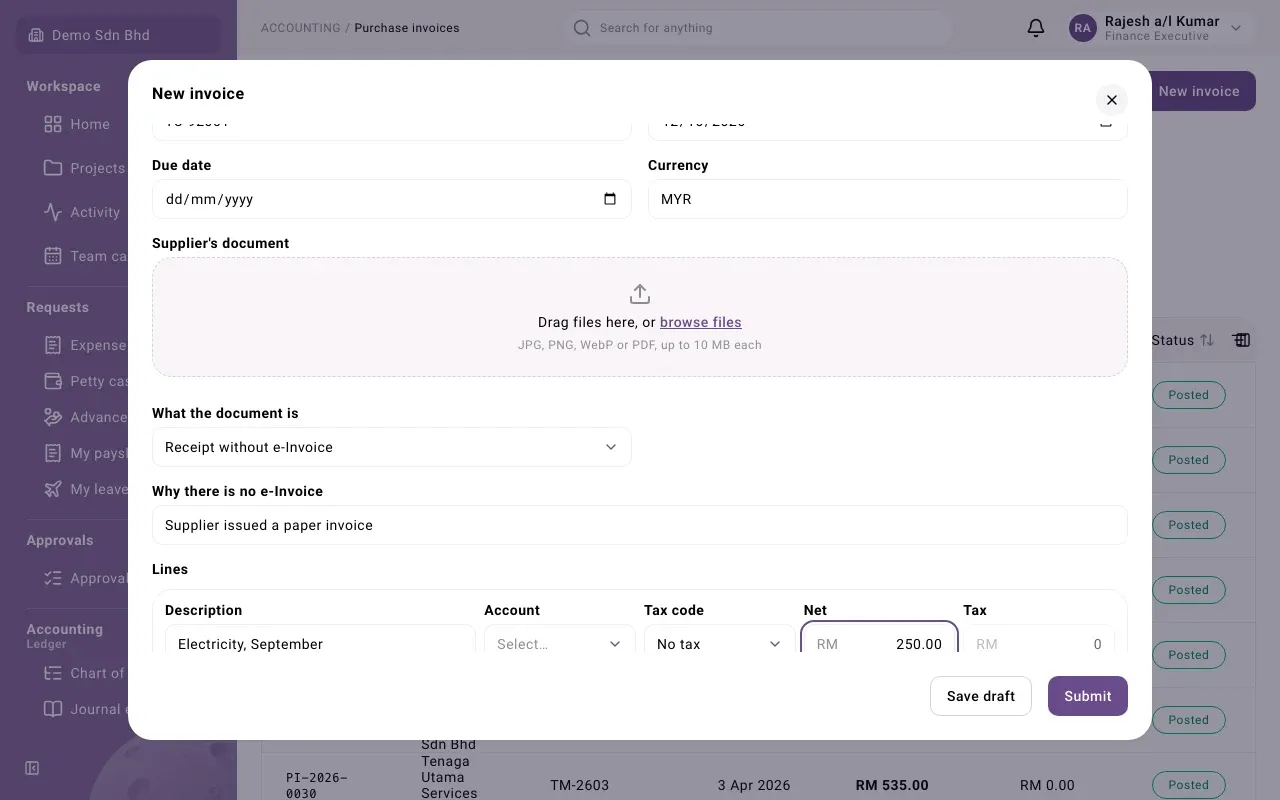Click the Demo Sdn Bhd company icon
Screen dimensions: 1280x800
36,35
